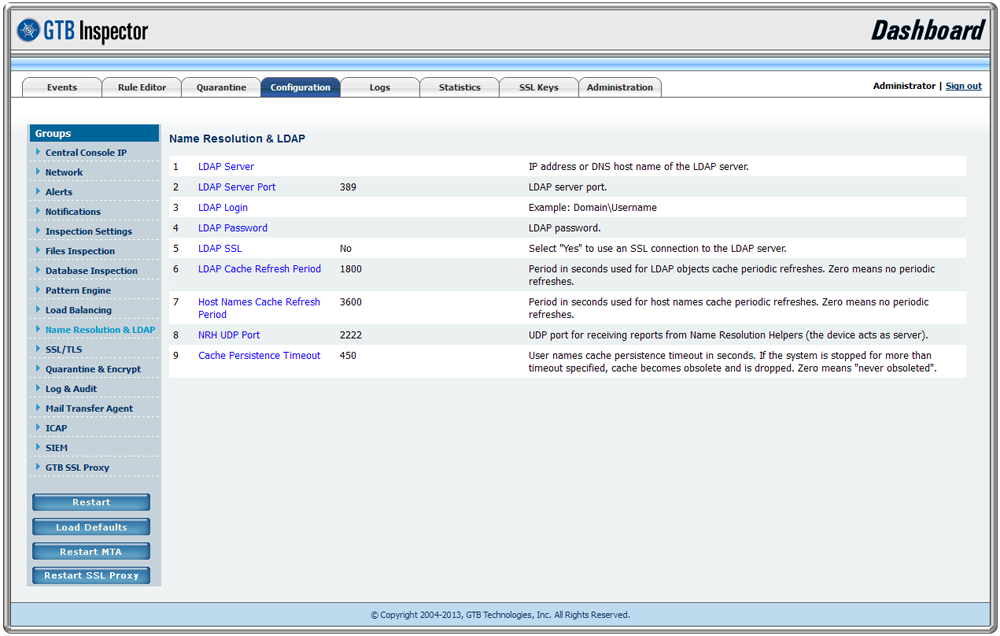Select the Name Resolution & LDAP group
The image size is (1000, 636).
tap(100, 330)
